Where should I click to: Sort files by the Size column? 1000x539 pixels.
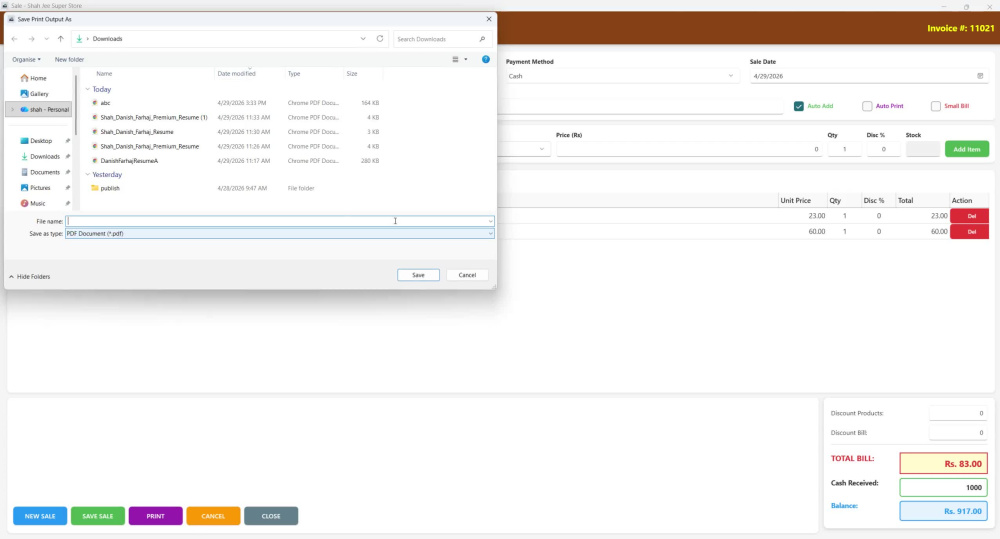pyautogui.click(x=351, y=73)
